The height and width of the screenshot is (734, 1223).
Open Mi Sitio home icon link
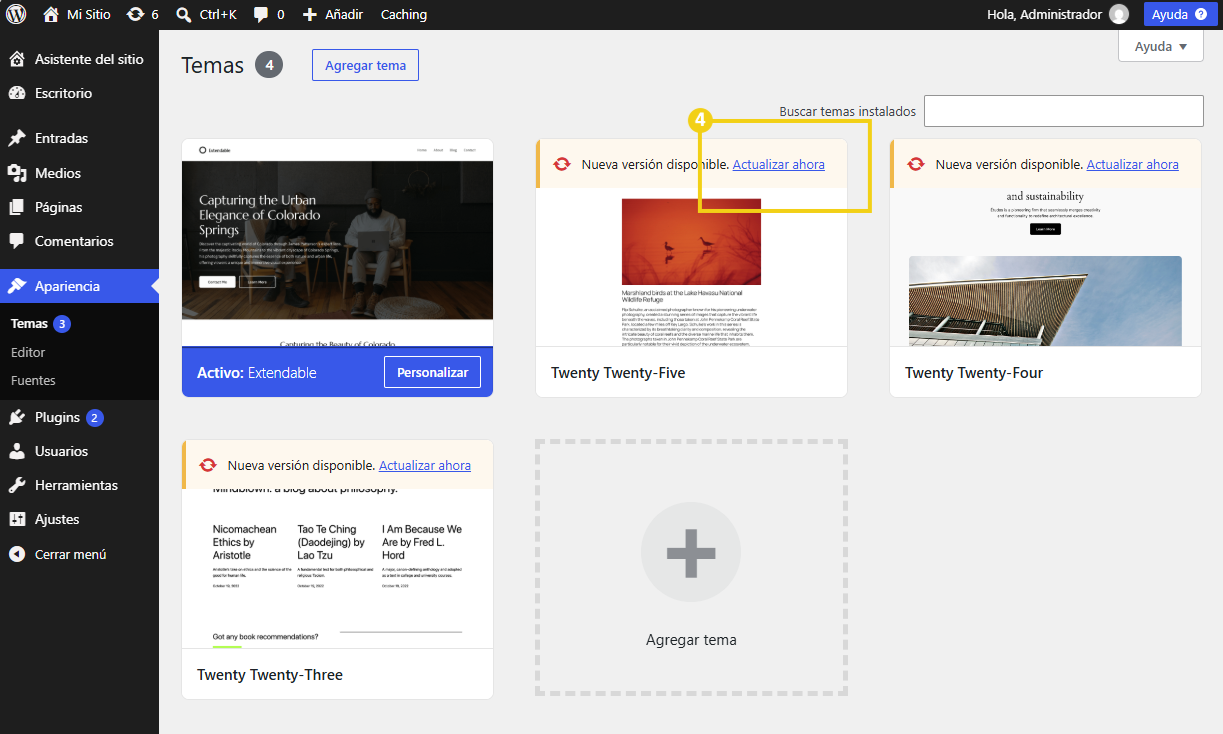pyautogui.click(x=51, y=14)
